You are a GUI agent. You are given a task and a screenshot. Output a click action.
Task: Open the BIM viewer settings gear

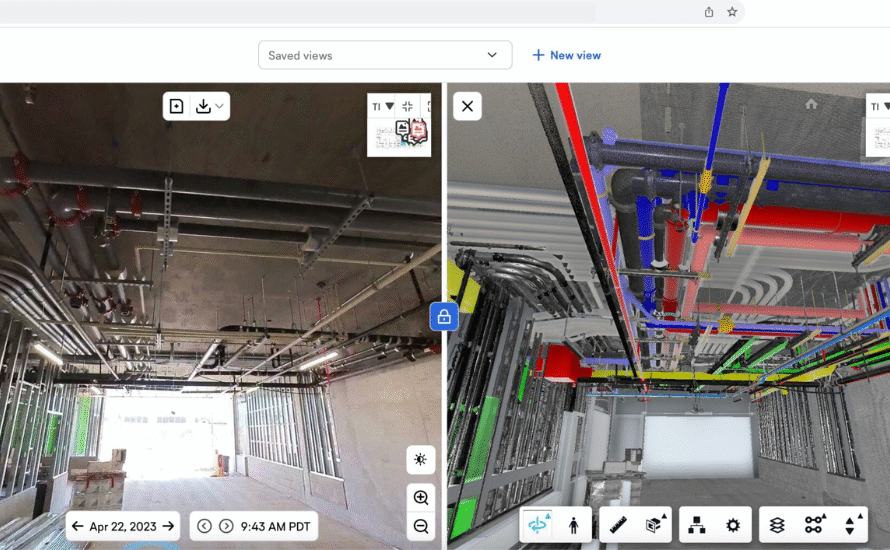click(732, 524)
